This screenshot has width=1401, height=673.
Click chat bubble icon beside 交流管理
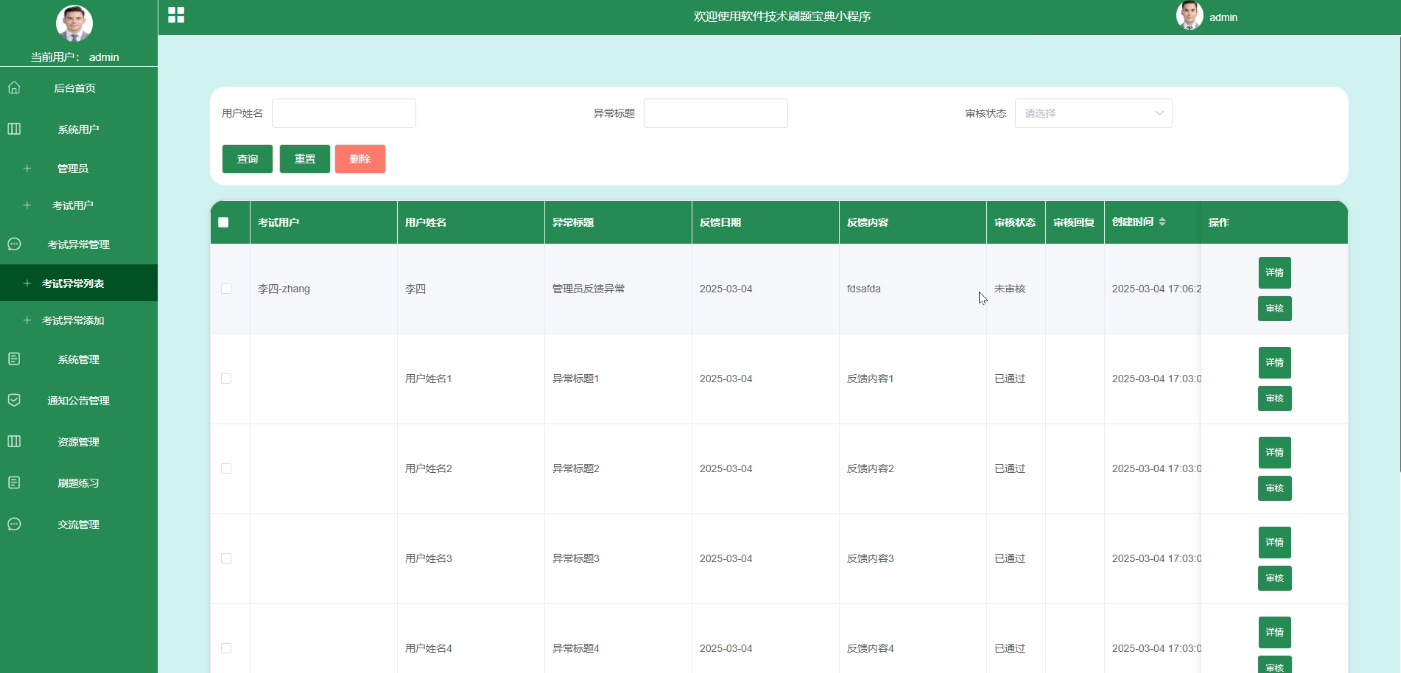pyautogui.click(x=14, y=524)
